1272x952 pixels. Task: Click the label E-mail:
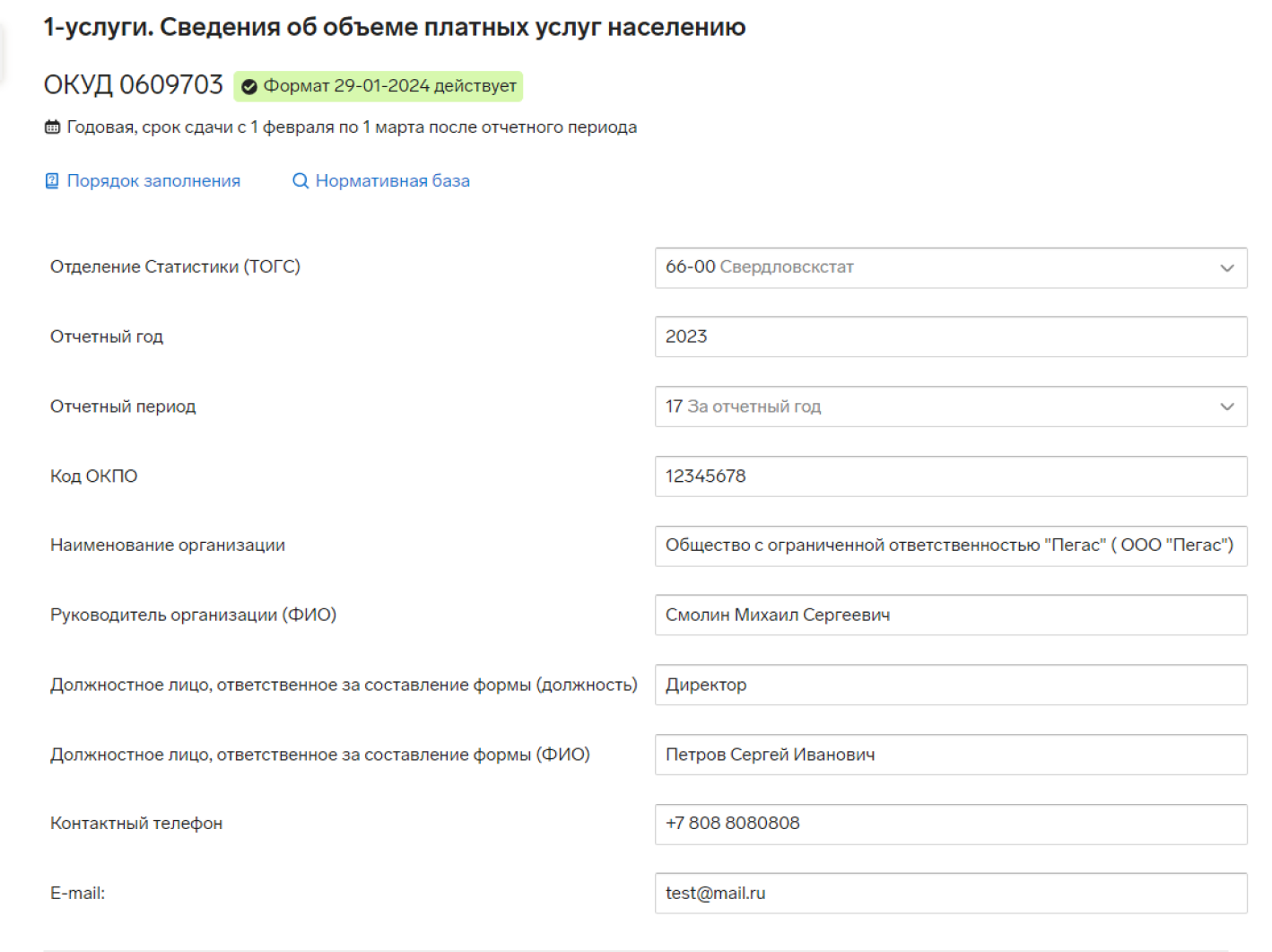[78, 894]
